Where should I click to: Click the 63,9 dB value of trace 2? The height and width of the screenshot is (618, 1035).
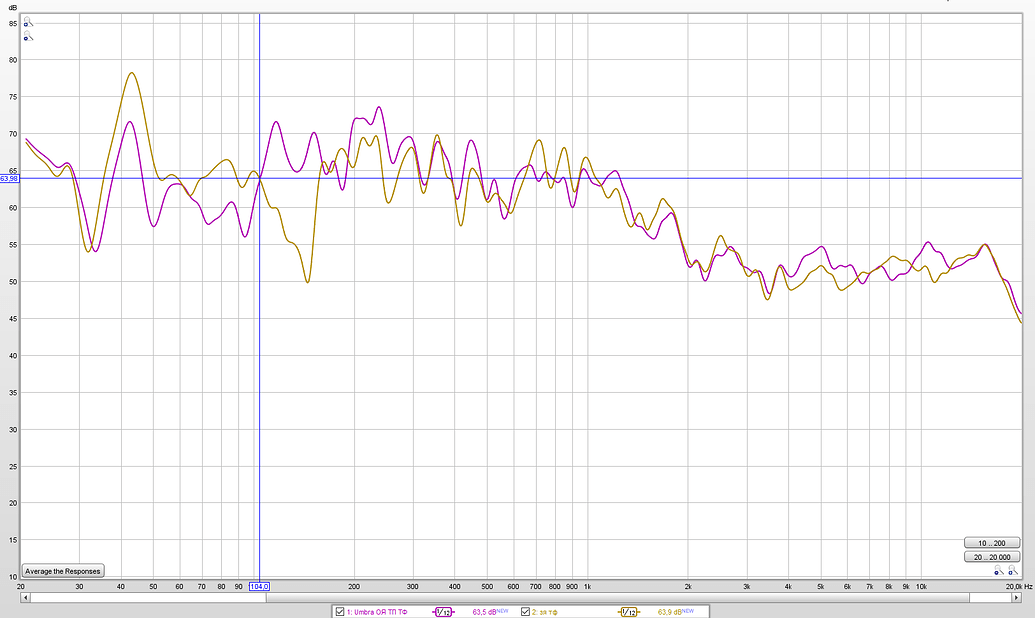[x=670, y=611]
